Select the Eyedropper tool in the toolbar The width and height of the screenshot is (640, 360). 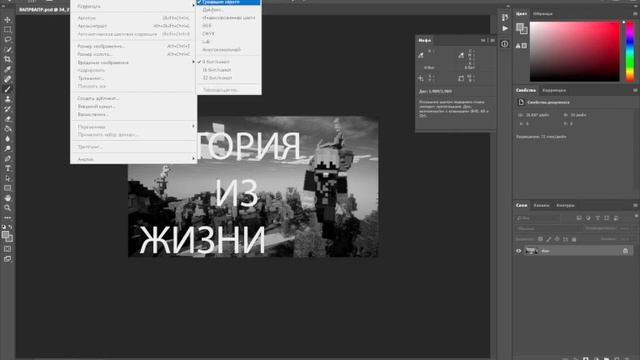point(7,69)
